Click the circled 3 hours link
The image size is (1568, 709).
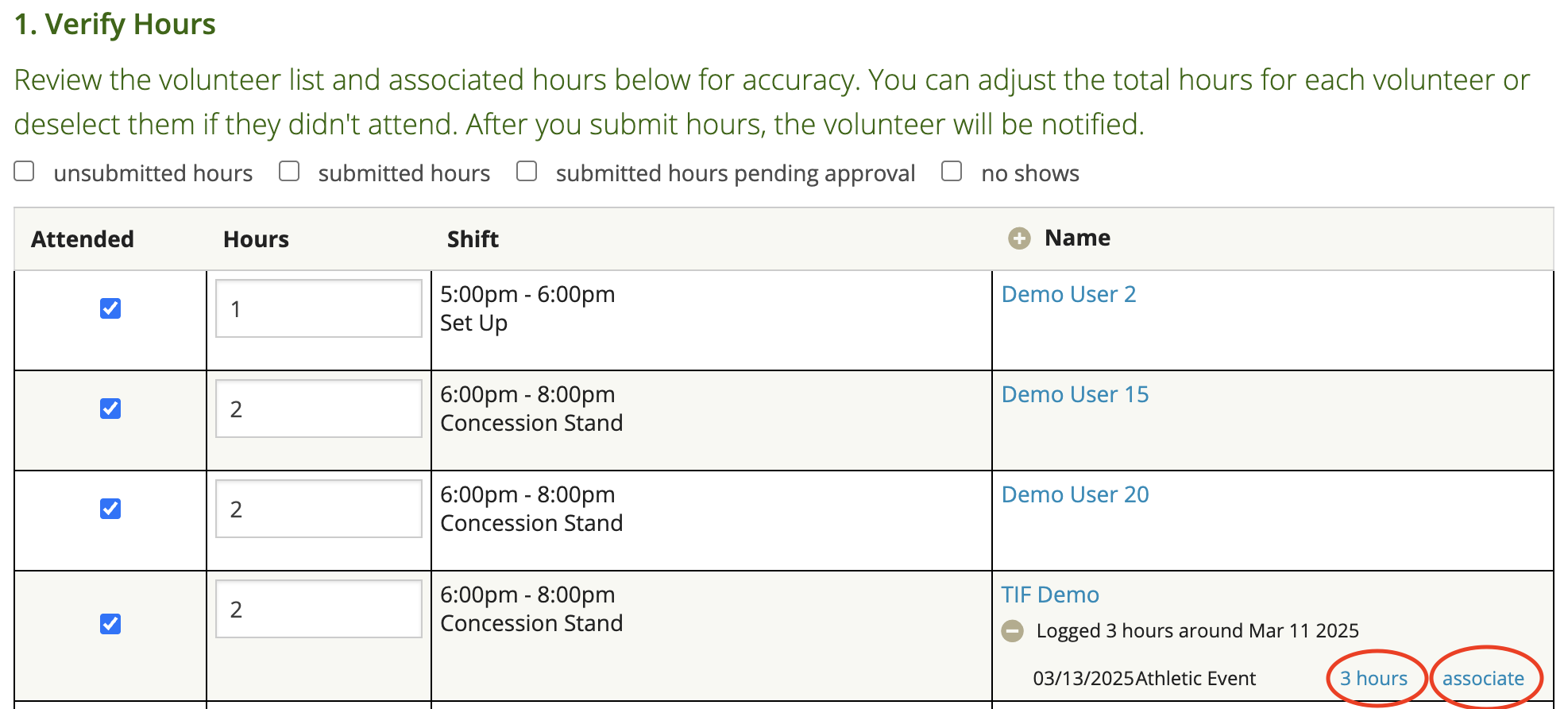coord(1373,678)
